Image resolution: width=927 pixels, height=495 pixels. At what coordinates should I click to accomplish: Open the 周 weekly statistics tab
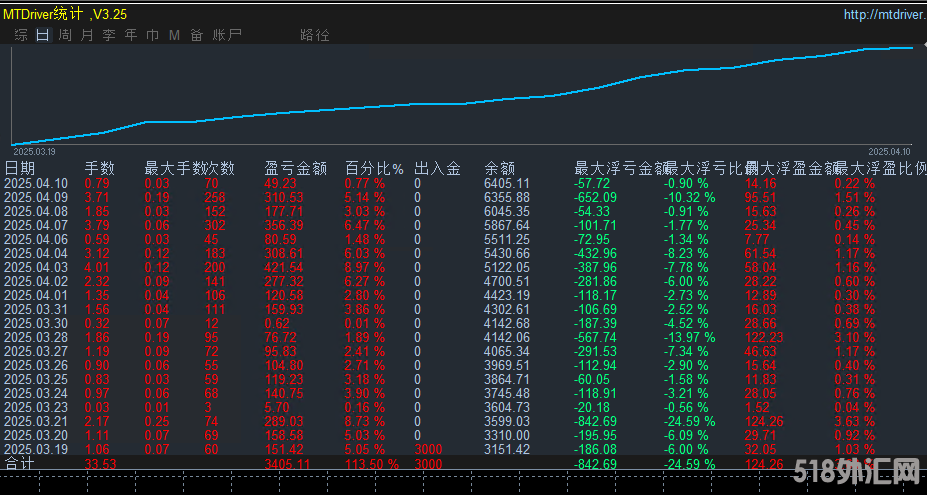coord(65,35)
